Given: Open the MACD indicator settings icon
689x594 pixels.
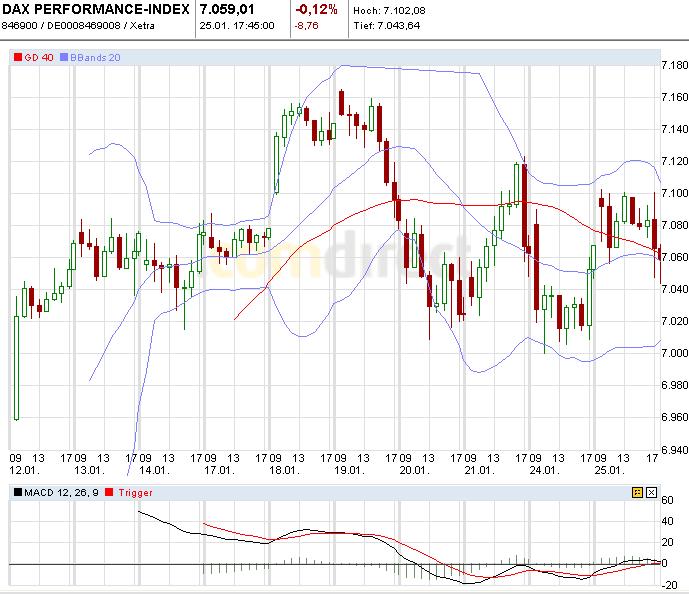Looking at the screenshot, I should (637, 493).
